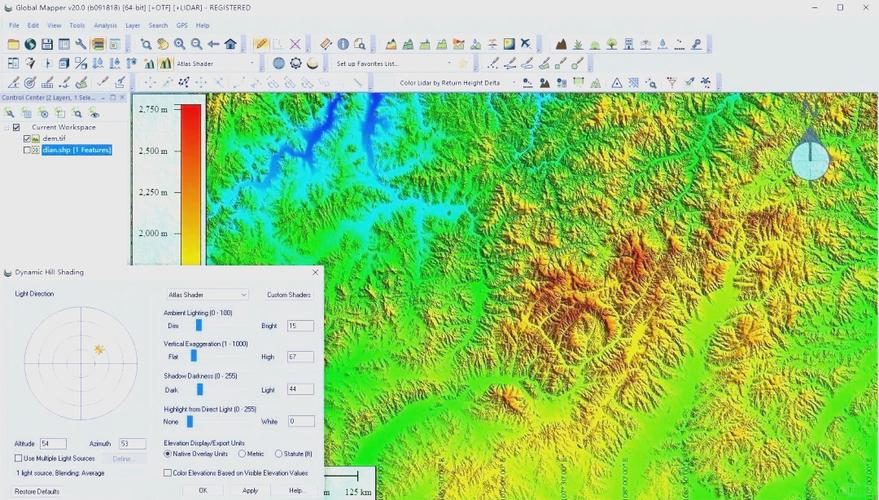
Task: Select the Metric units radio button
Action: [242, 453]
